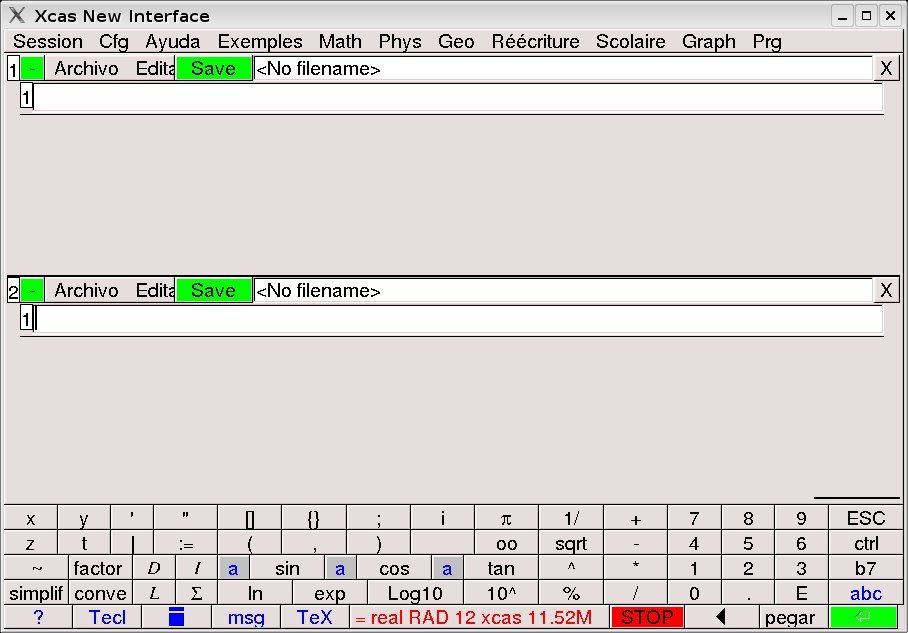Click the infinity (oo) key
Screen dimensions: 908x633
tap(506, 544)
